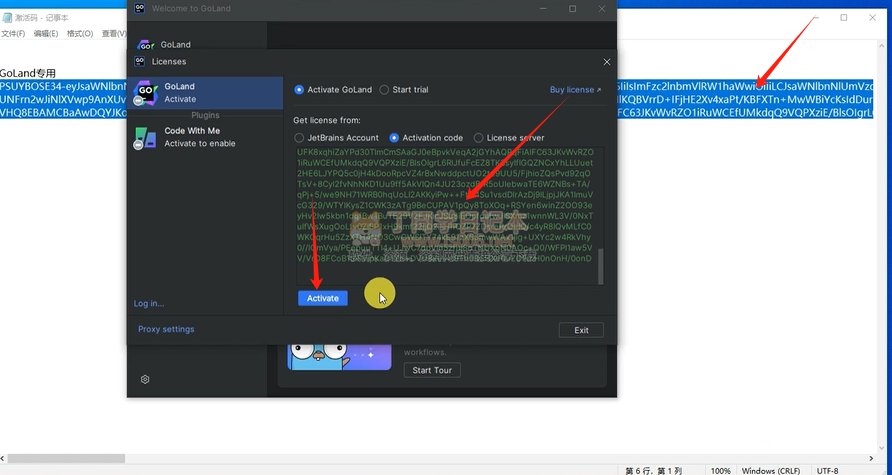Viewport: 892px width, 475px height.
Task: Choose the Activation code license source
Action: 426,138
